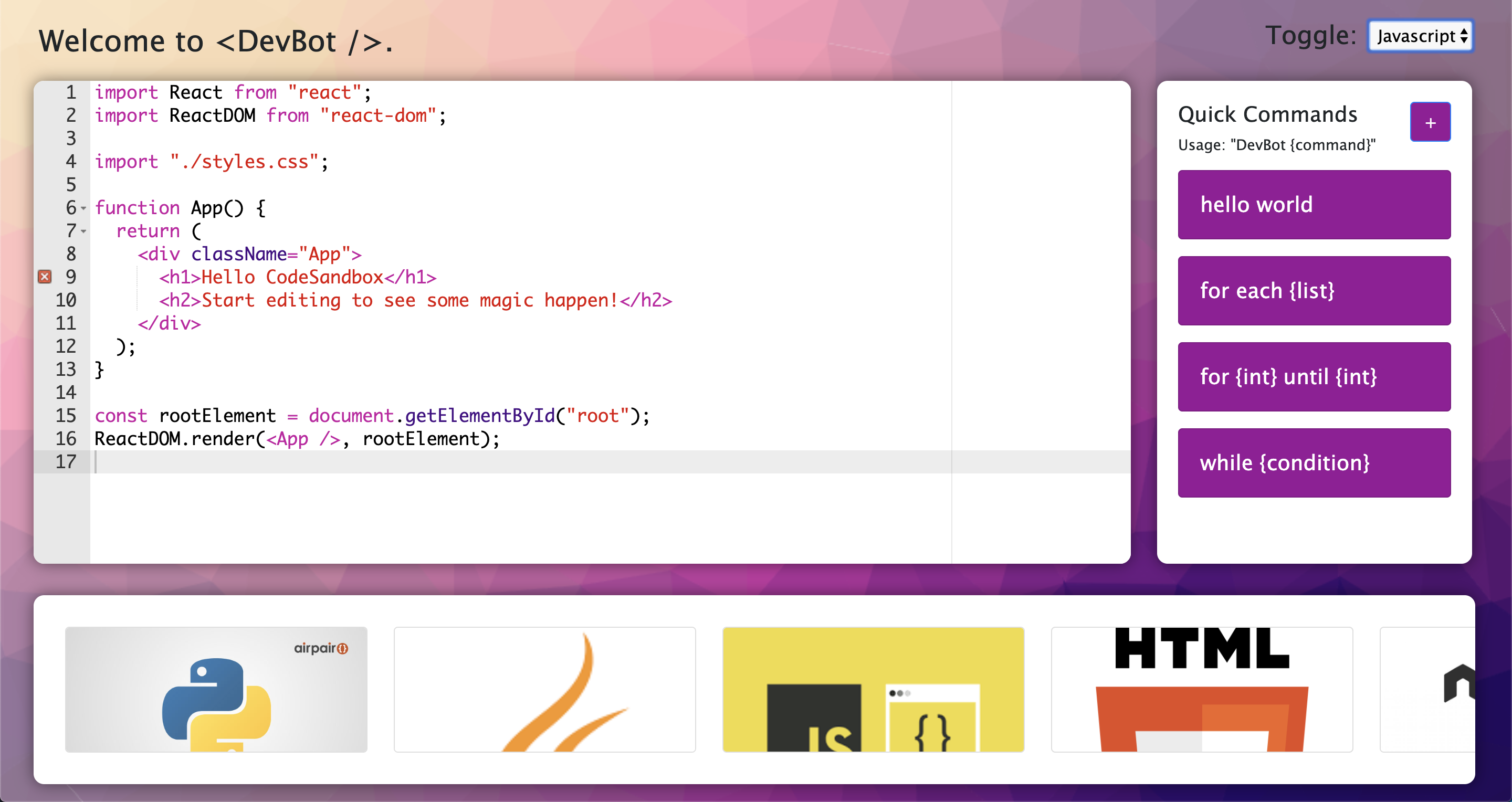Run the for {int} until {int} command
The width and height of the screenshot is (1512, 802).
coord(1314,377)
